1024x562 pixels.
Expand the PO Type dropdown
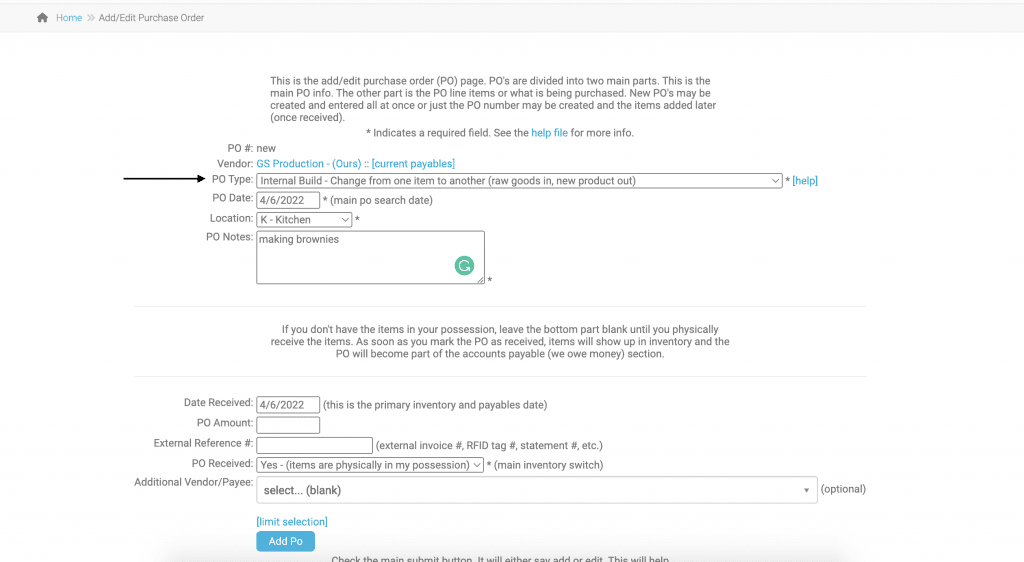[x=519, y=181]
